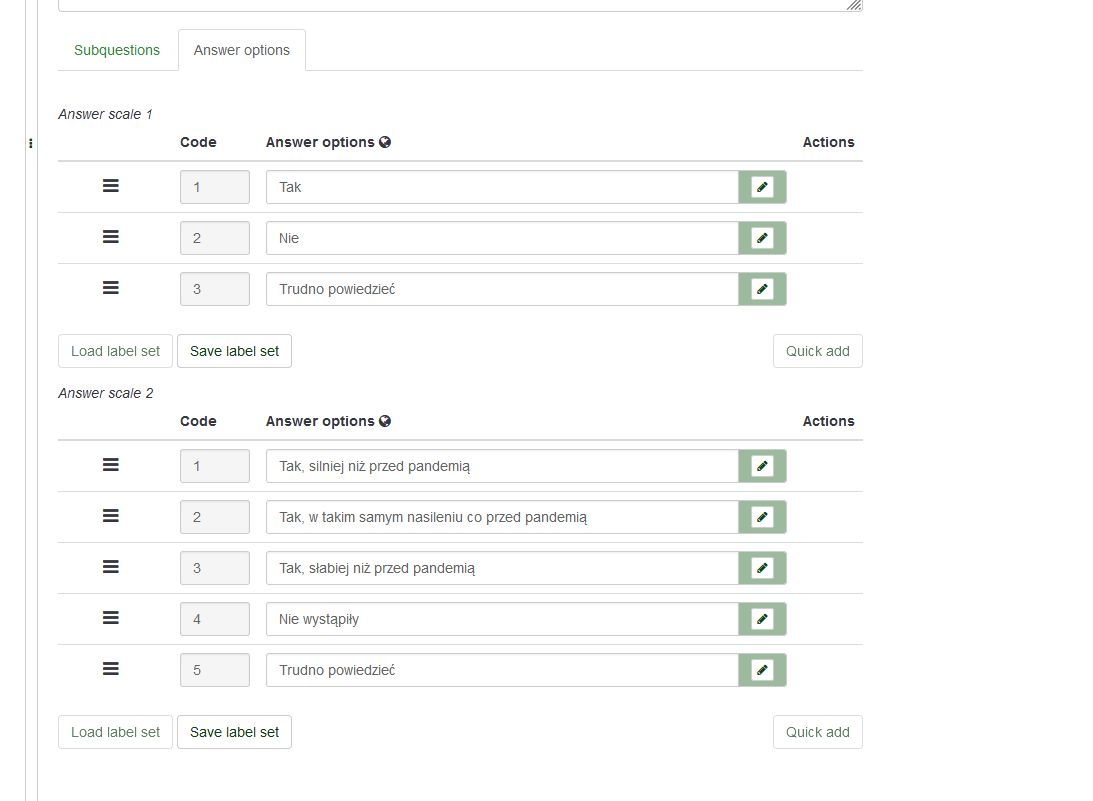Click Save label set for Answer scale 2
Image resolution: width=1093 pixels, height=801 pixels.
pyautogui.click(x=234, y=732)
